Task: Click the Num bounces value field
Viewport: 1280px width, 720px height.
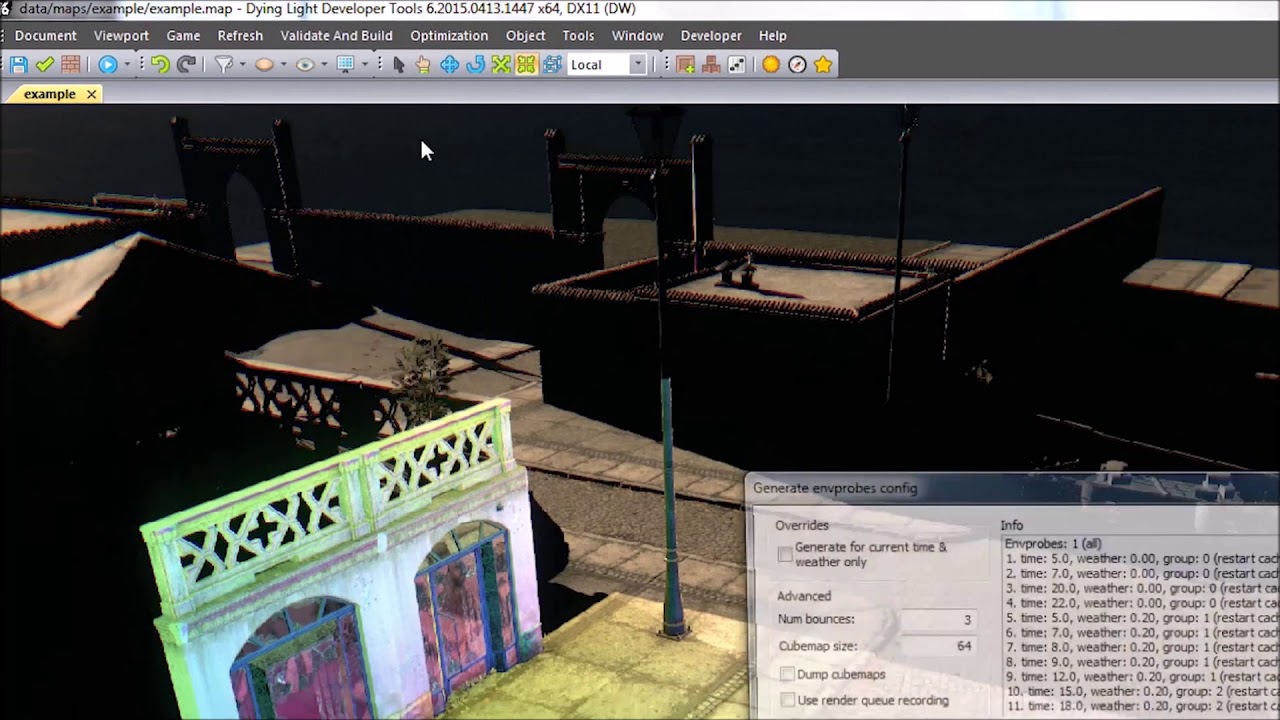Action: coord(937,620)
